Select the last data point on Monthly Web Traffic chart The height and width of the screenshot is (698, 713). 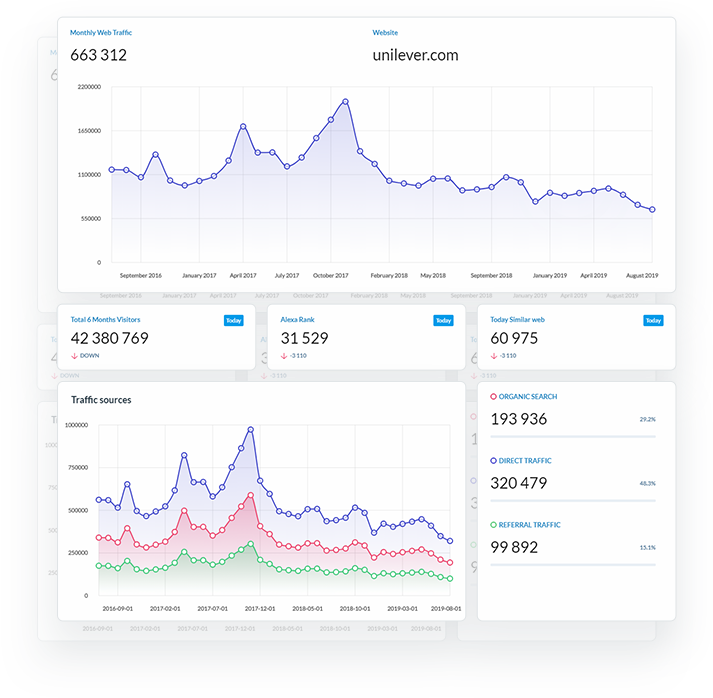652,210
